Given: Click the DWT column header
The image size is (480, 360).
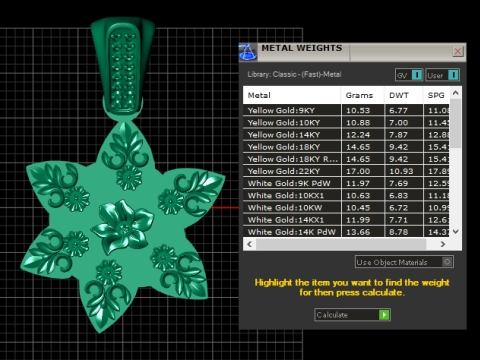Looking at the screenshot, I should (404, 95).
